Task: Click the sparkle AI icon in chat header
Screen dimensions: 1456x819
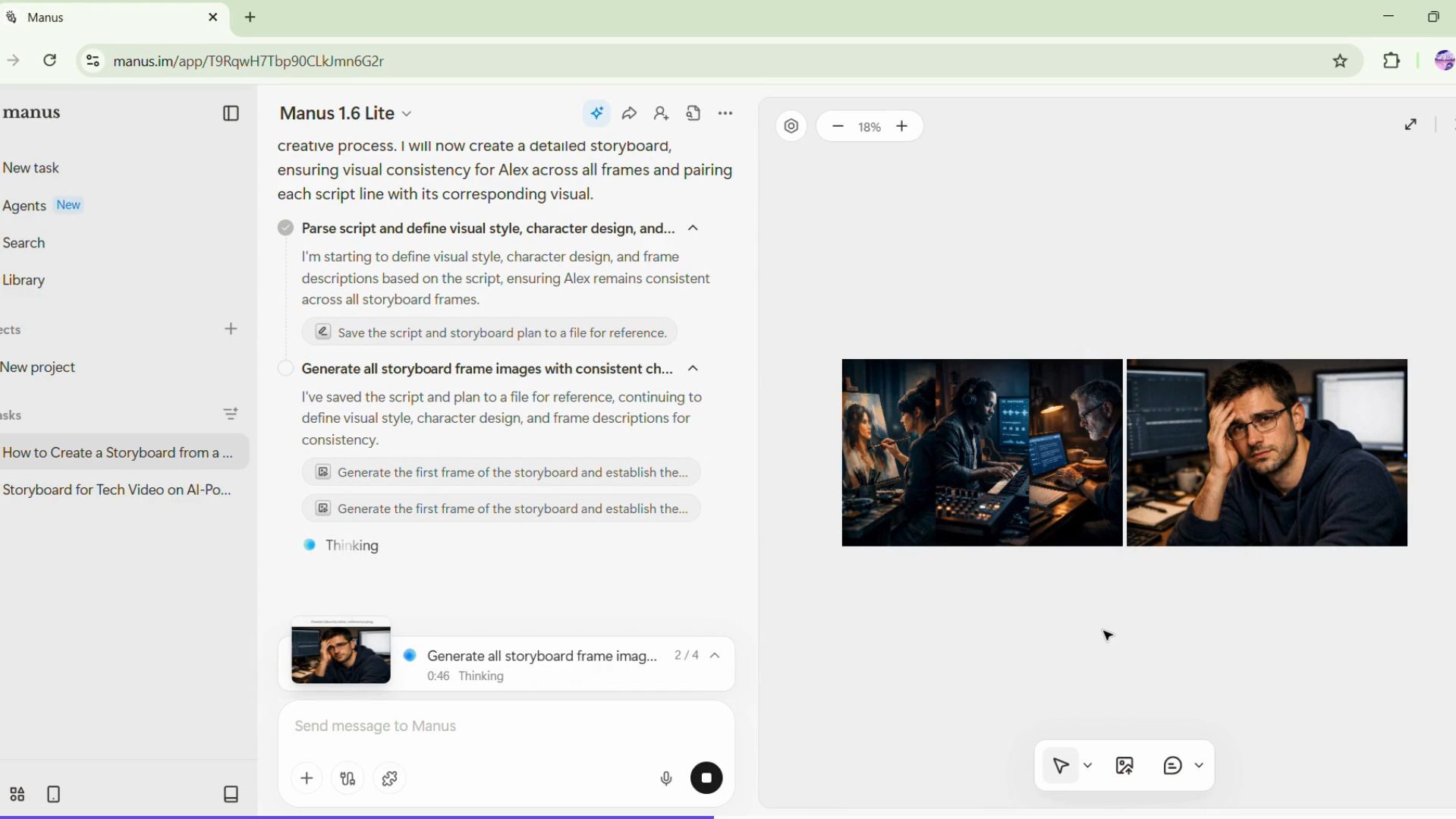Action: [597, 114]
